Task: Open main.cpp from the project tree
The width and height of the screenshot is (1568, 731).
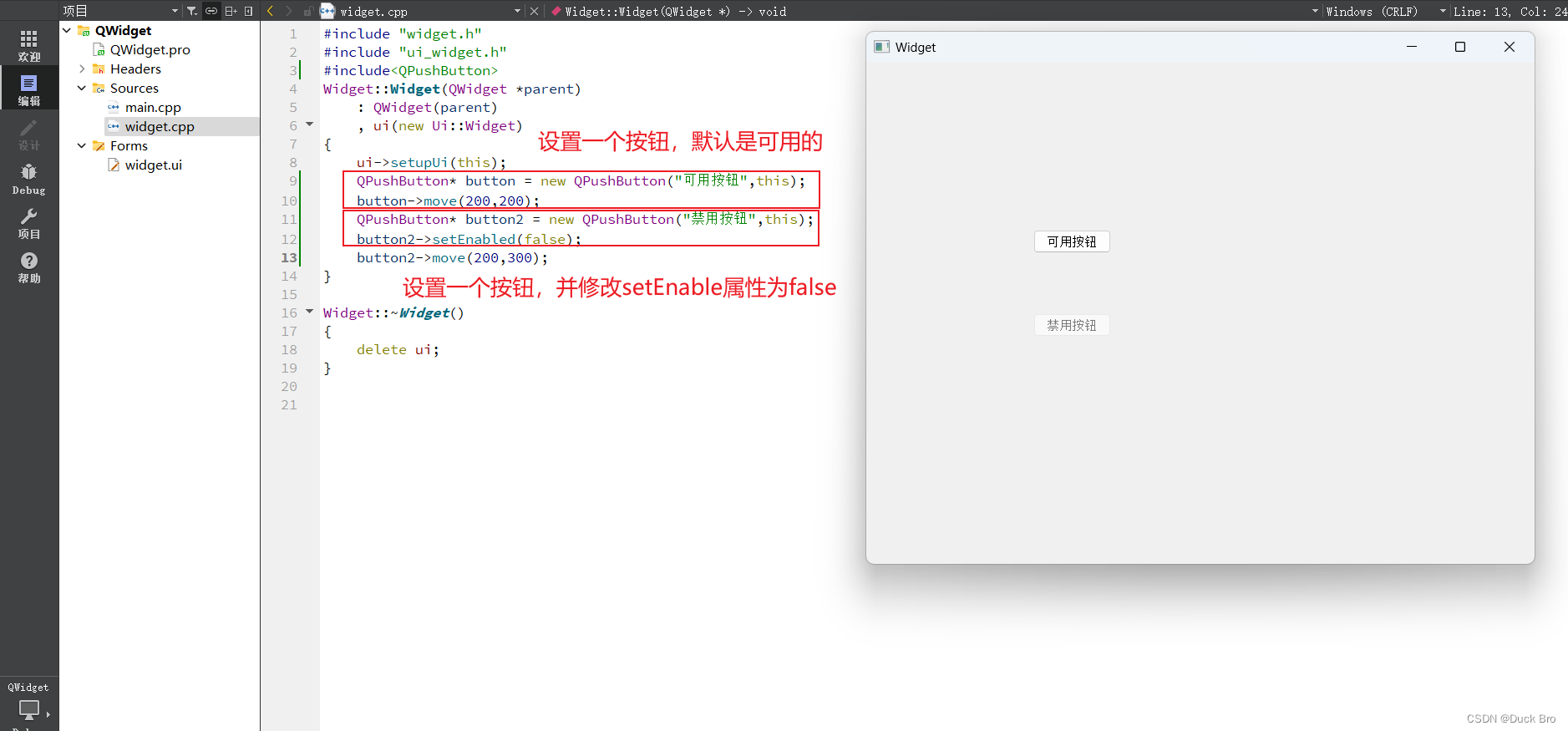Action: (x=153, y=107)
